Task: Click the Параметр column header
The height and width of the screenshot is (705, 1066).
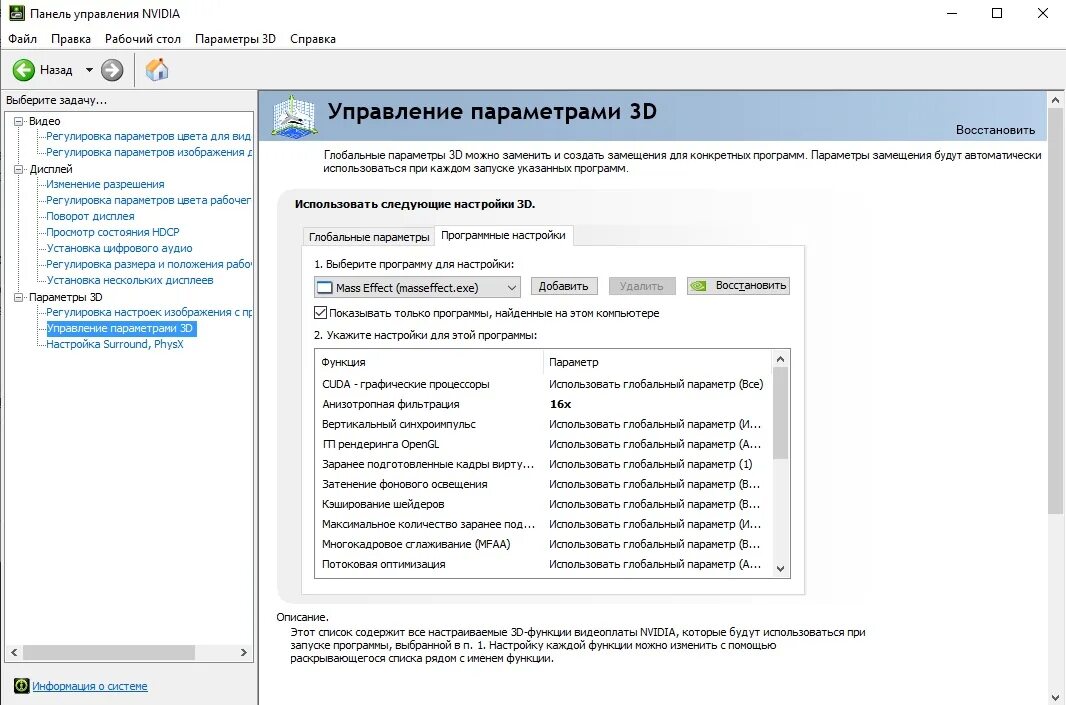Action: (x=657, y=362)
